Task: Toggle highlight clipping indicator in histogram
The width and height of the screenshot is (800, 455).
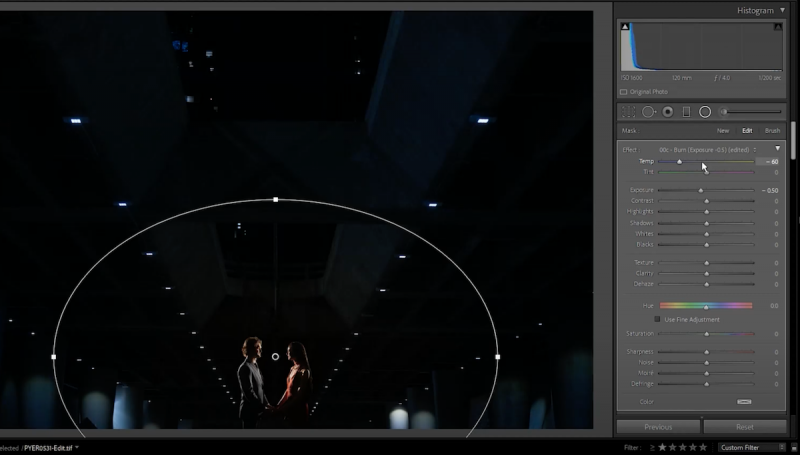Action: click(778, 27)
